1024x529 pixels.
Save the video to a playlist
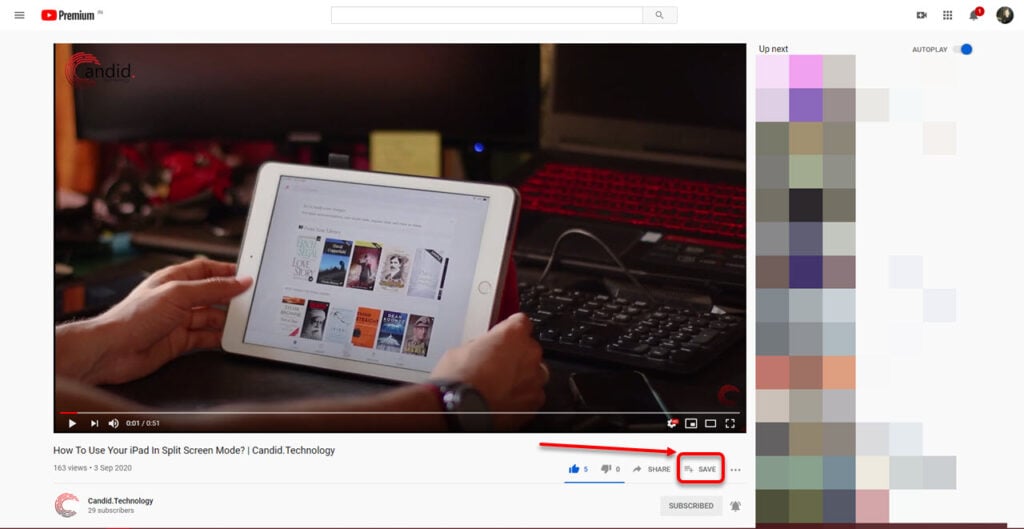click(700, 469)
